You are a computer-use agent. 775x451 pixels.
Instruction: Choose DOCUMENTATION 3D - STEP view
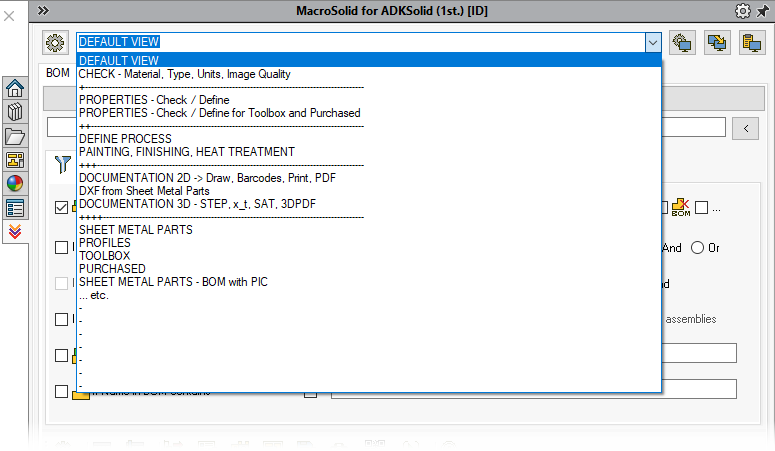tap(369, 204)
